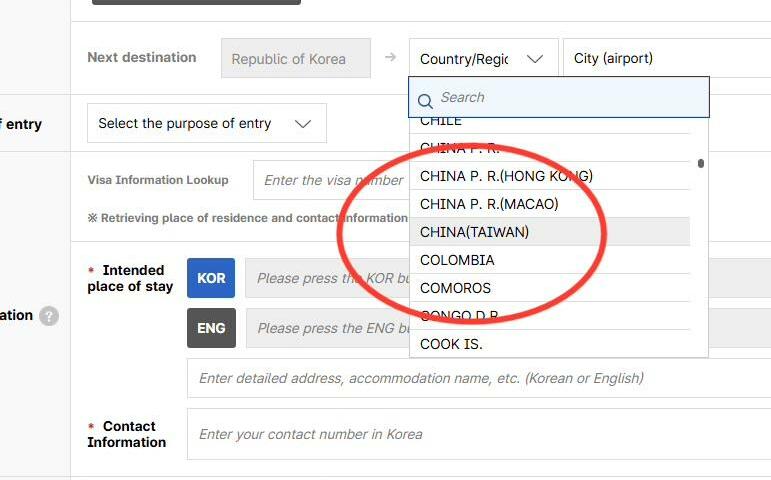This screenshot has height=480, width=771.
Task: Pick CHINA P. R.(MACAO) from list
Action: (489, 204)
